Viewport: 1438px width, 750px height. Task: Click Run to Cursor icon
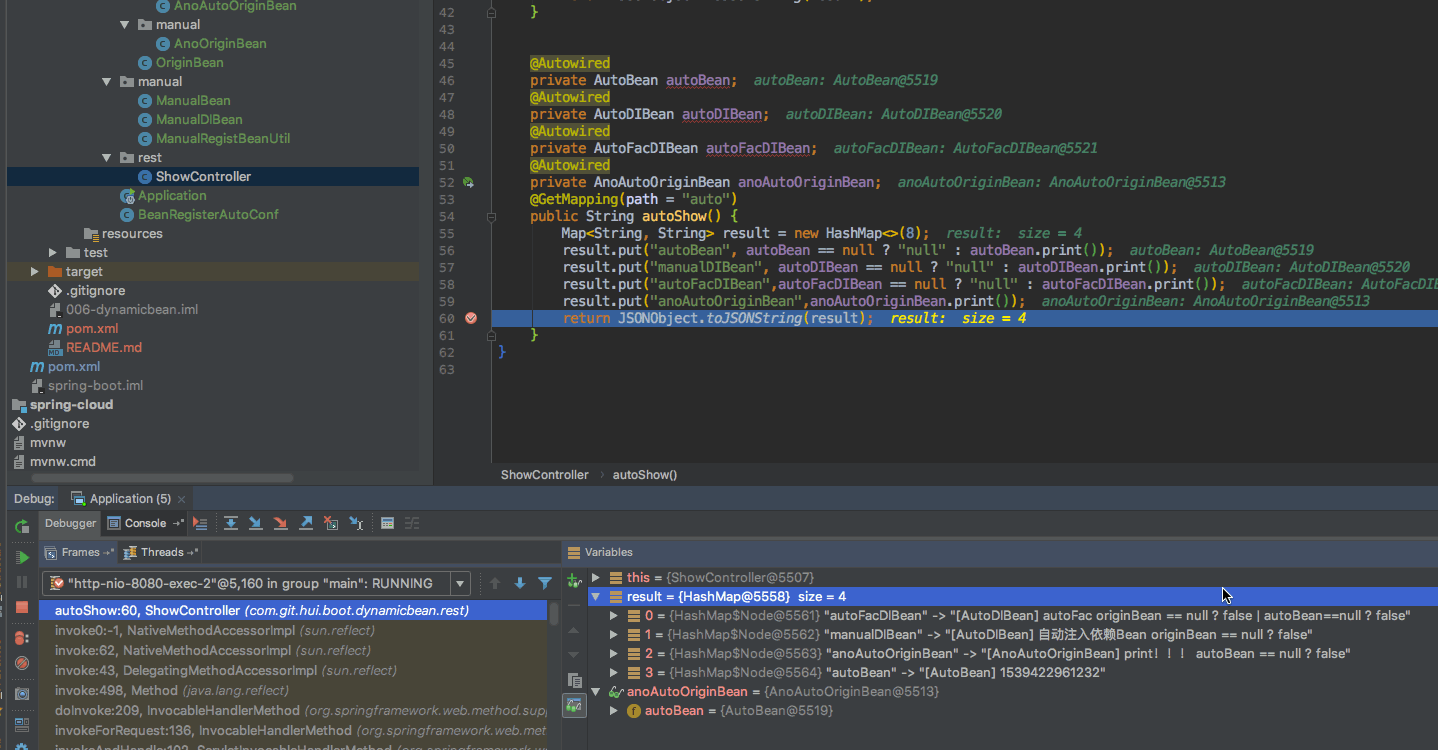[355, 522]
